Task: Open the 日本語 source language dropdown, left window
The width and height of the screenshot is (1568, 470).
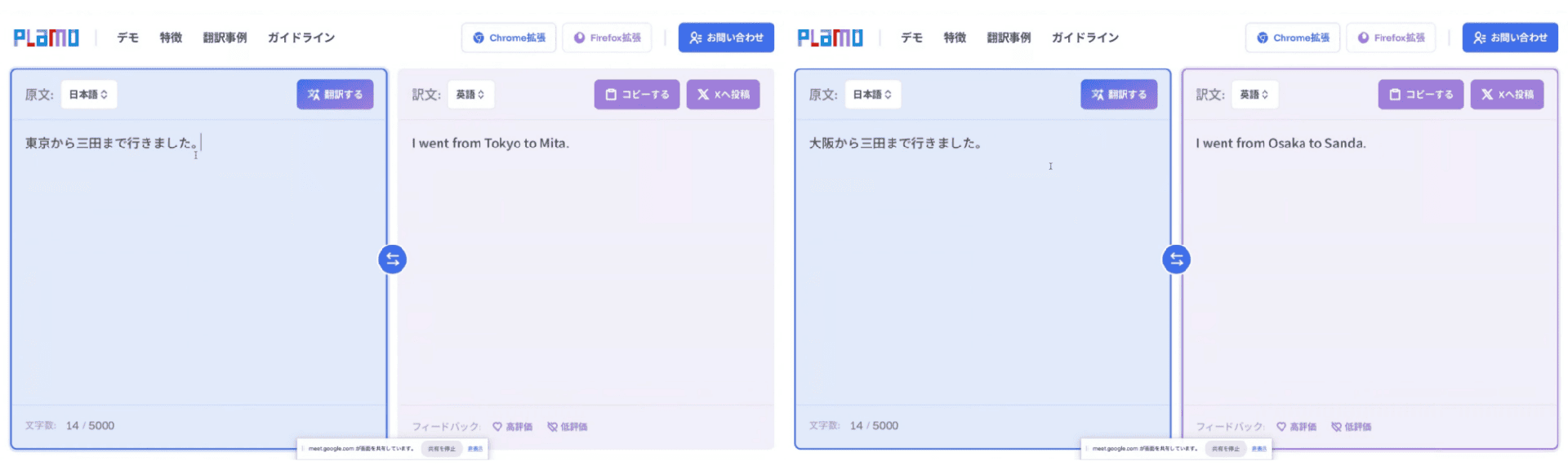Action: click(88, 95)
